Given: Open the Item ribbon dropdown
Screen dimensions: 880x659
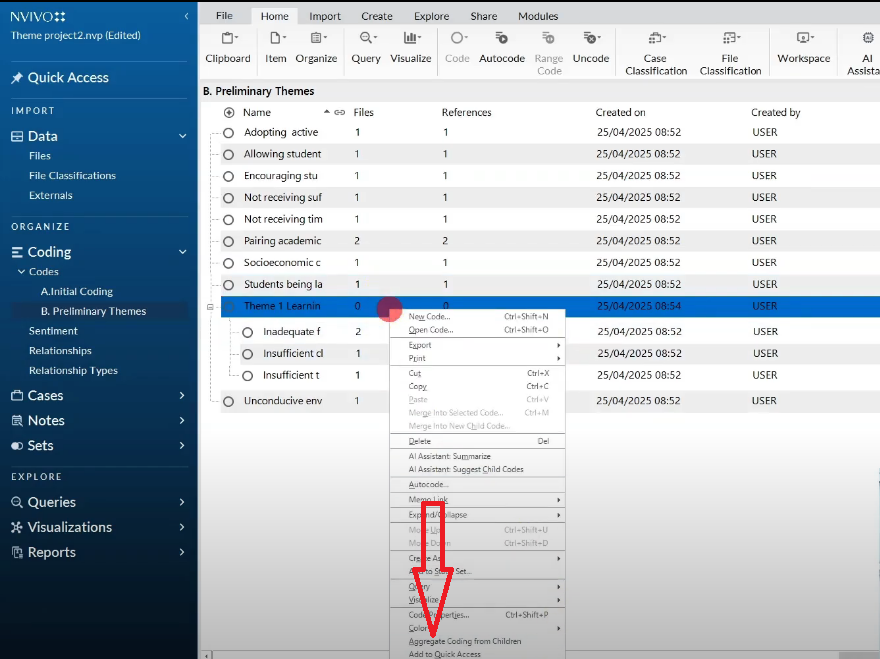Looking at the screenshot, I should click(276, 48).
